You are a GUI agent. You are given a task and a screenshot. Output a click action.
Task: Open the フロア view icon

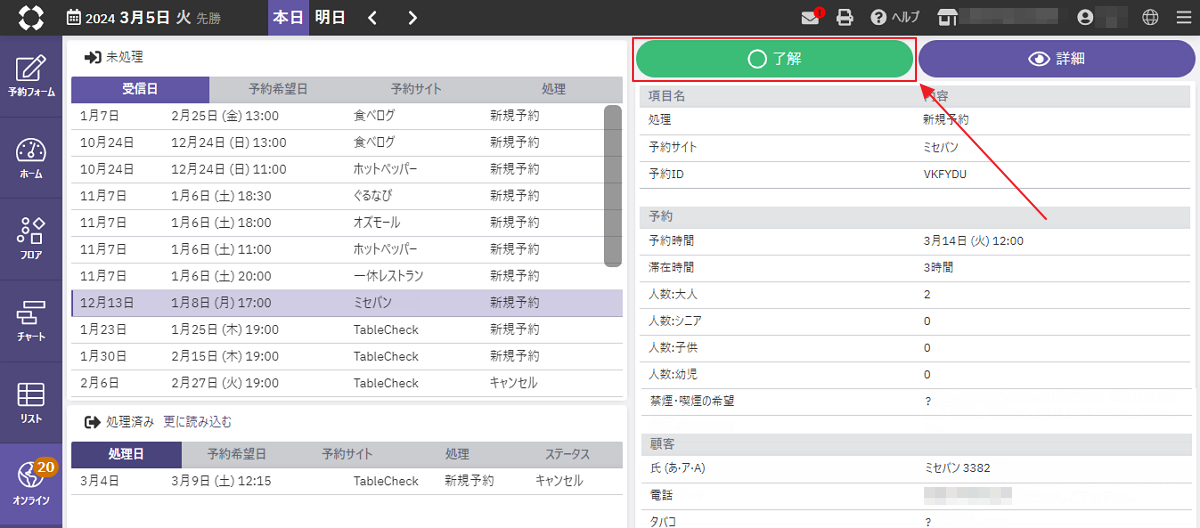coord(31,239)
